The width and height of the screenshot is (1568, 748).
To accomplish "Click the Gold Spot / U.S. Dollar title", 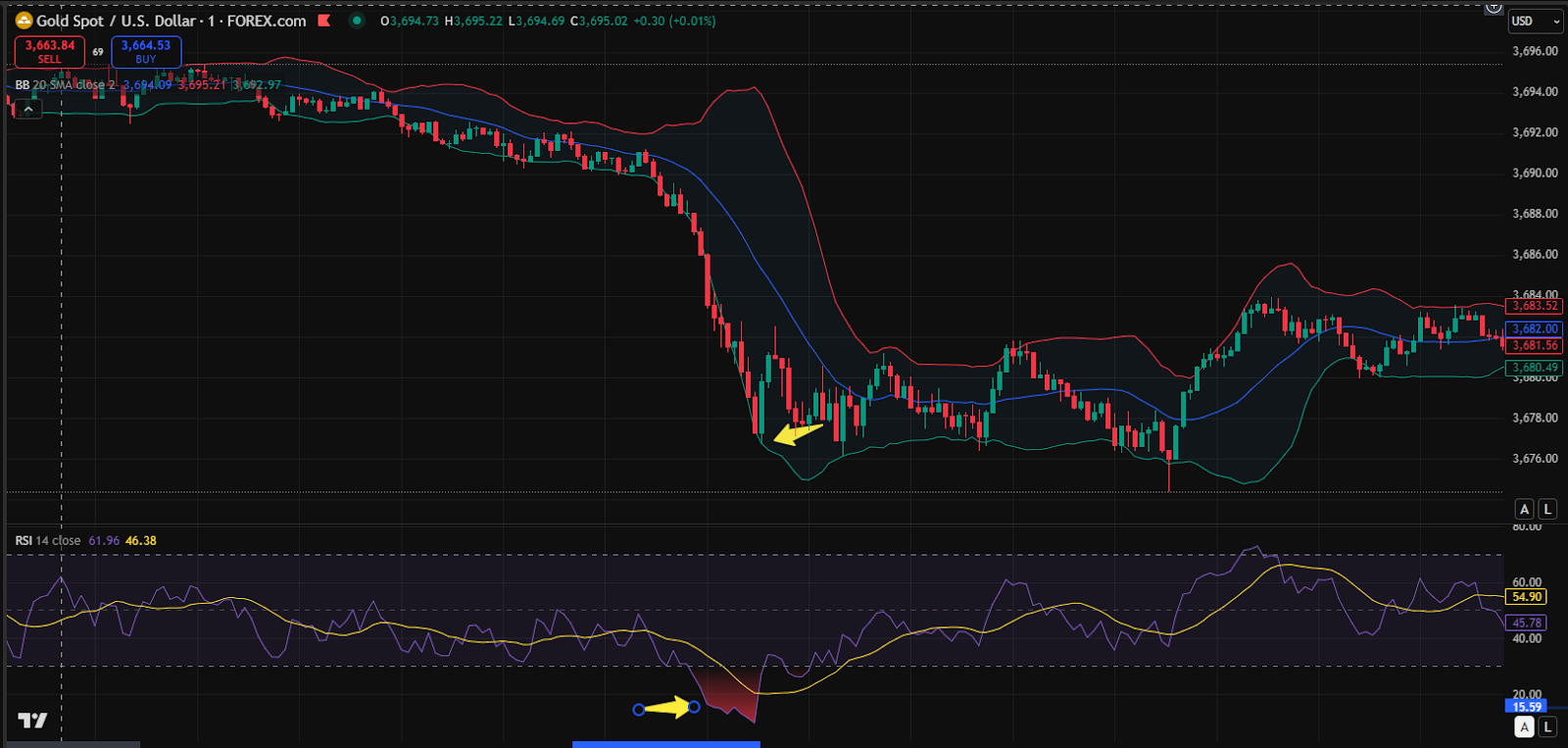I will 118,21.
